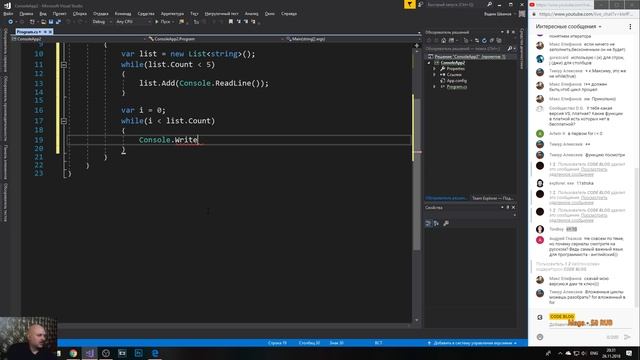Open the Проект menu
640x360 pixels.
[x=60, y=13]
